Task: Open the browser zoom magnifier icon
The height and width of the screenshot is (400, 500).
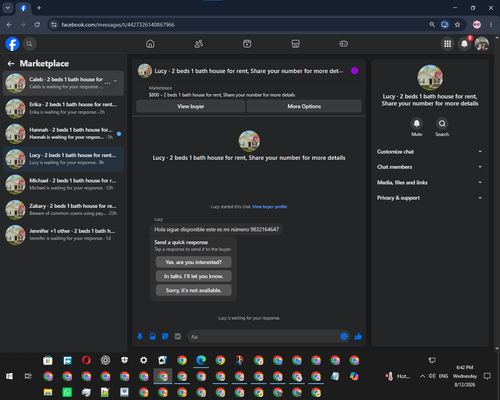Action: (x=432, y=25)
